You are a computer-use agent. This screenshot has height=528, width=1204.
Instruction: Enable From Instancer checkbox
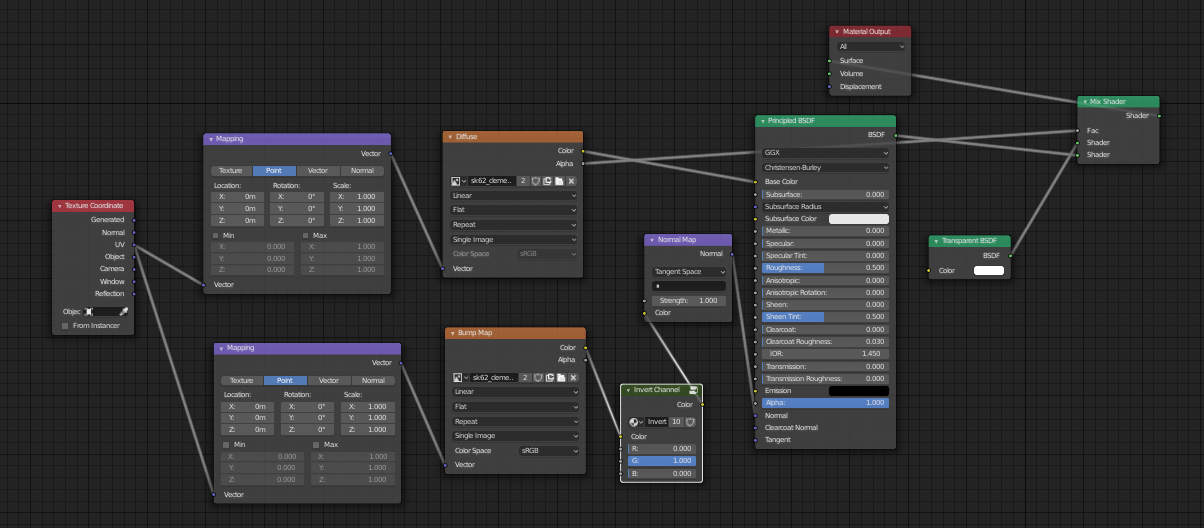66,325
